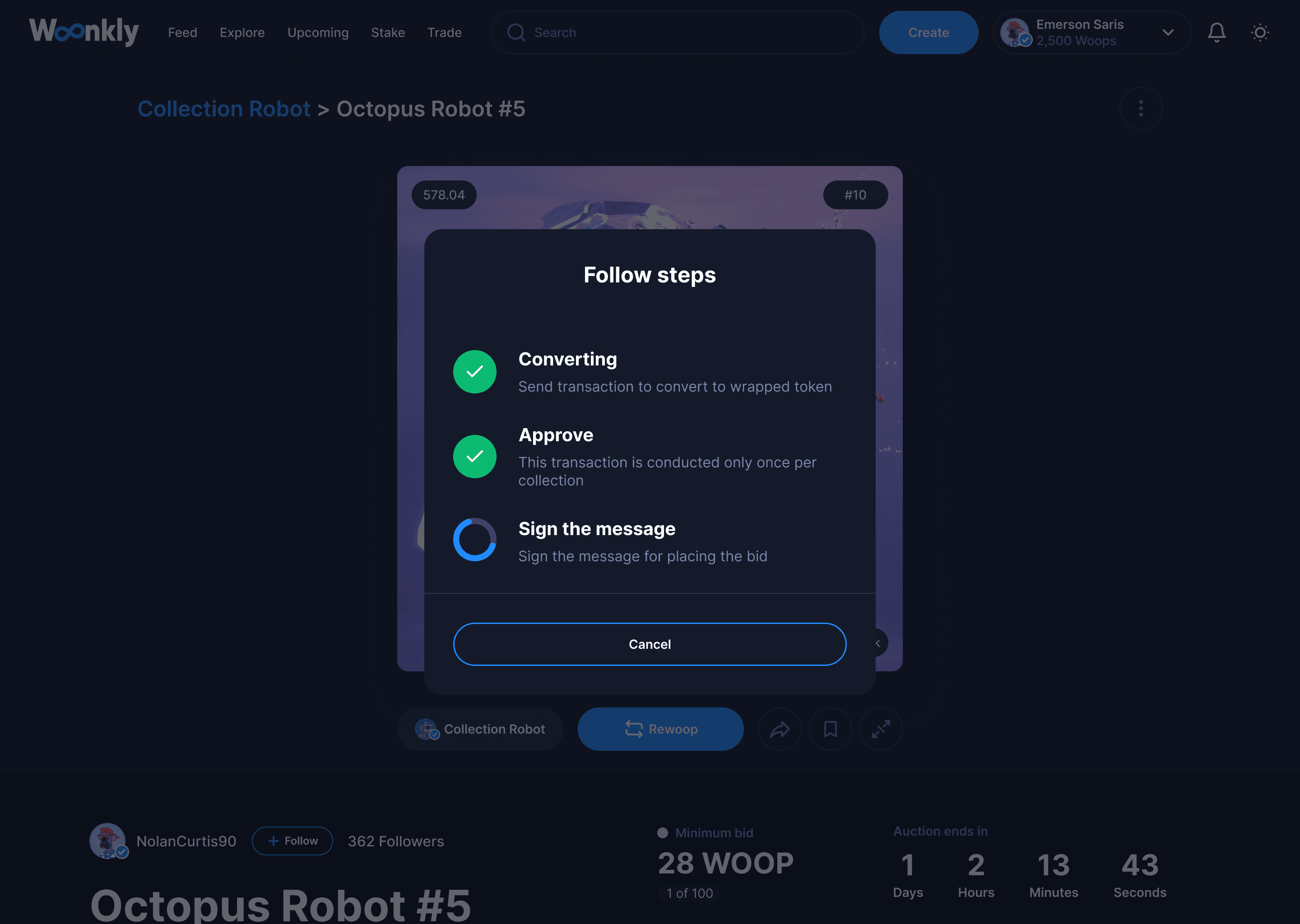This screenshot has height=924, width=1300.
Task: Open the Stake page
Action: pos(388,32)
